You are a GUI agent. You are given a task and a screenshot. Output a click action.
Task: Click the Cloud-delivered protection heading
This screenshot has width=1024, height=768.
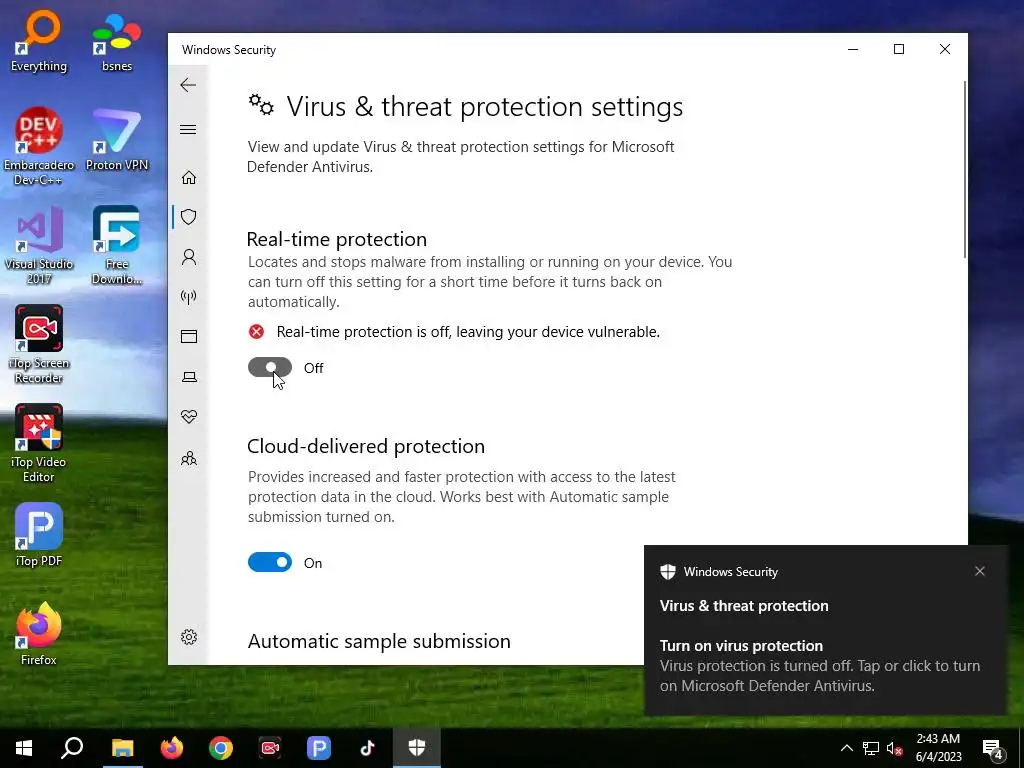366,446
